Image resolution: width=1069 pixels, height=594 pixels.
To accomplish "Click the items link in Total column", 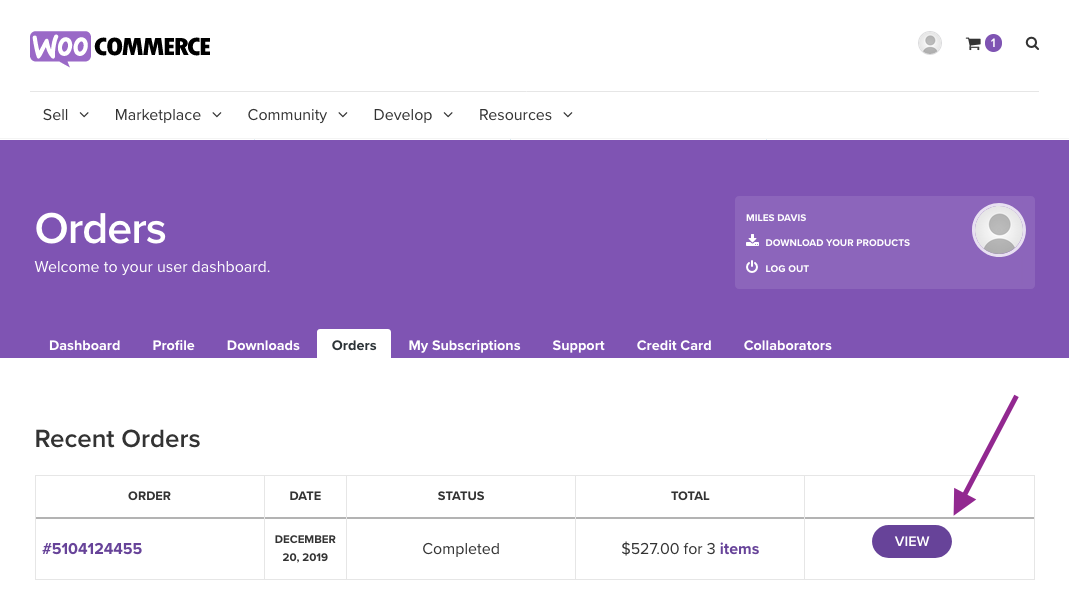I will [x=739, y=549].
